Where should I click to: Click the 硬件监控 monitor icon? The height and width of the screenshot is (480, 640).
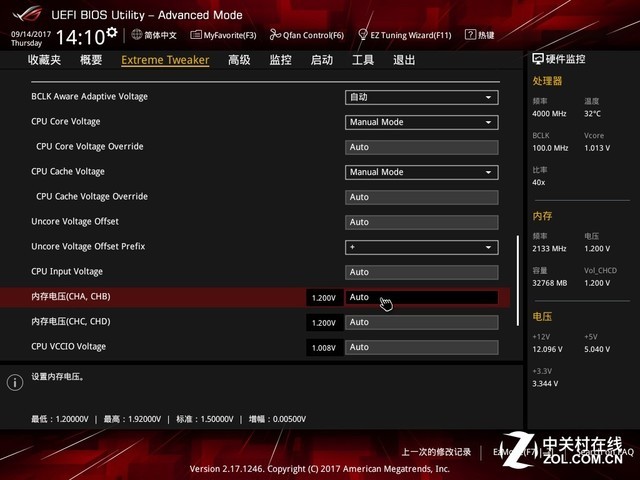coord(538,60)
